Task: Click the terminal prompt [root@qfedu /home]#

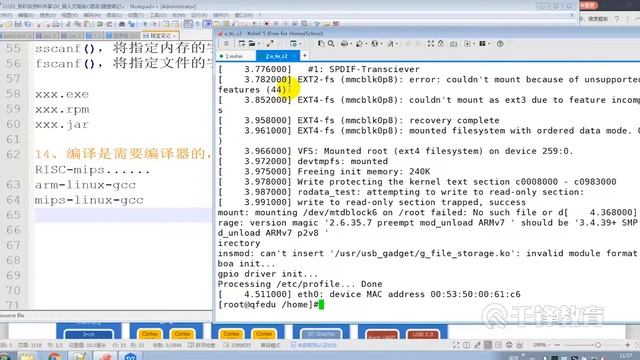Action: 268,304
